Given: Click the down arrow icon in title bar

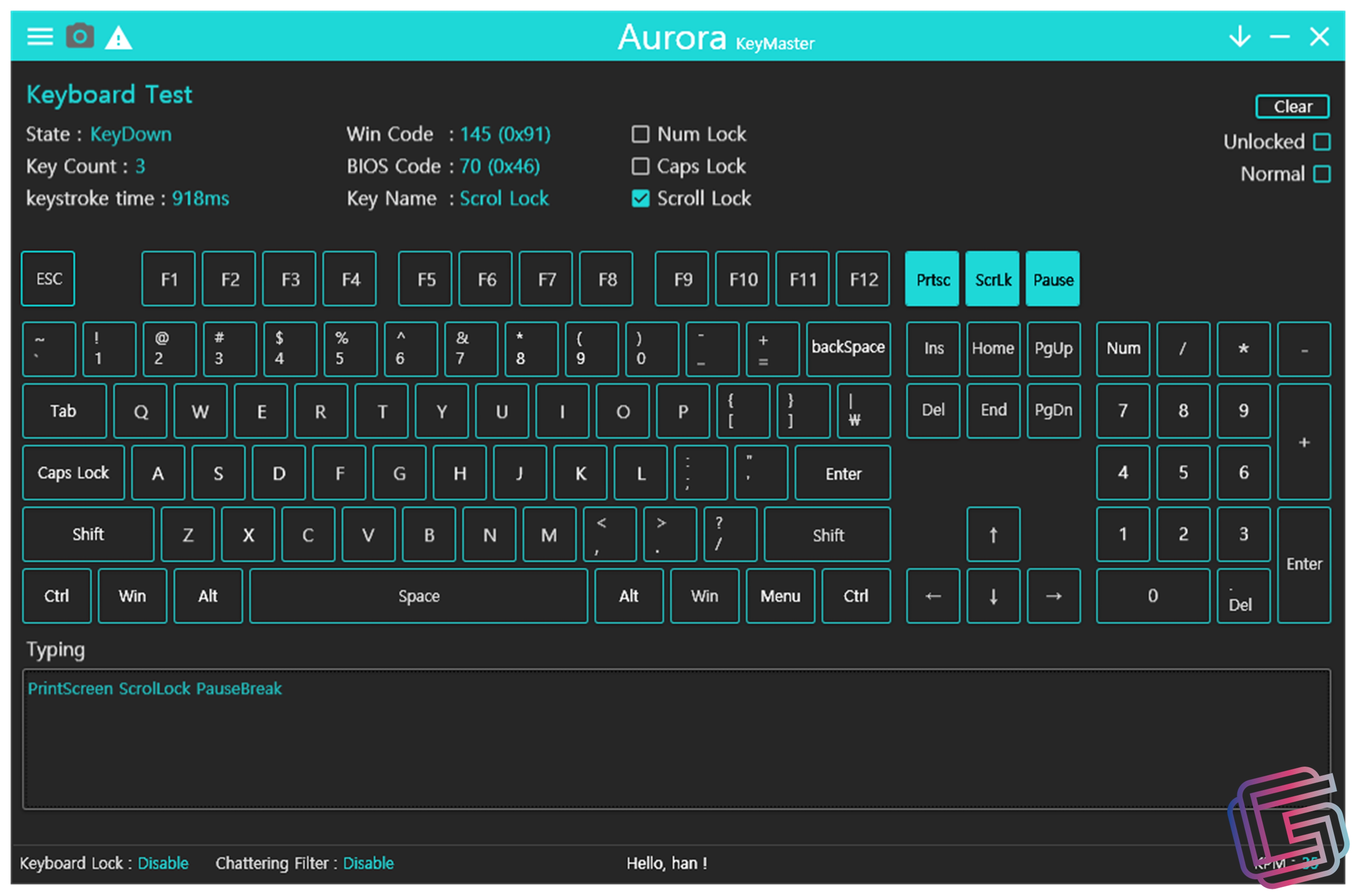Looking at the screenshot, I should (1239, 37).
